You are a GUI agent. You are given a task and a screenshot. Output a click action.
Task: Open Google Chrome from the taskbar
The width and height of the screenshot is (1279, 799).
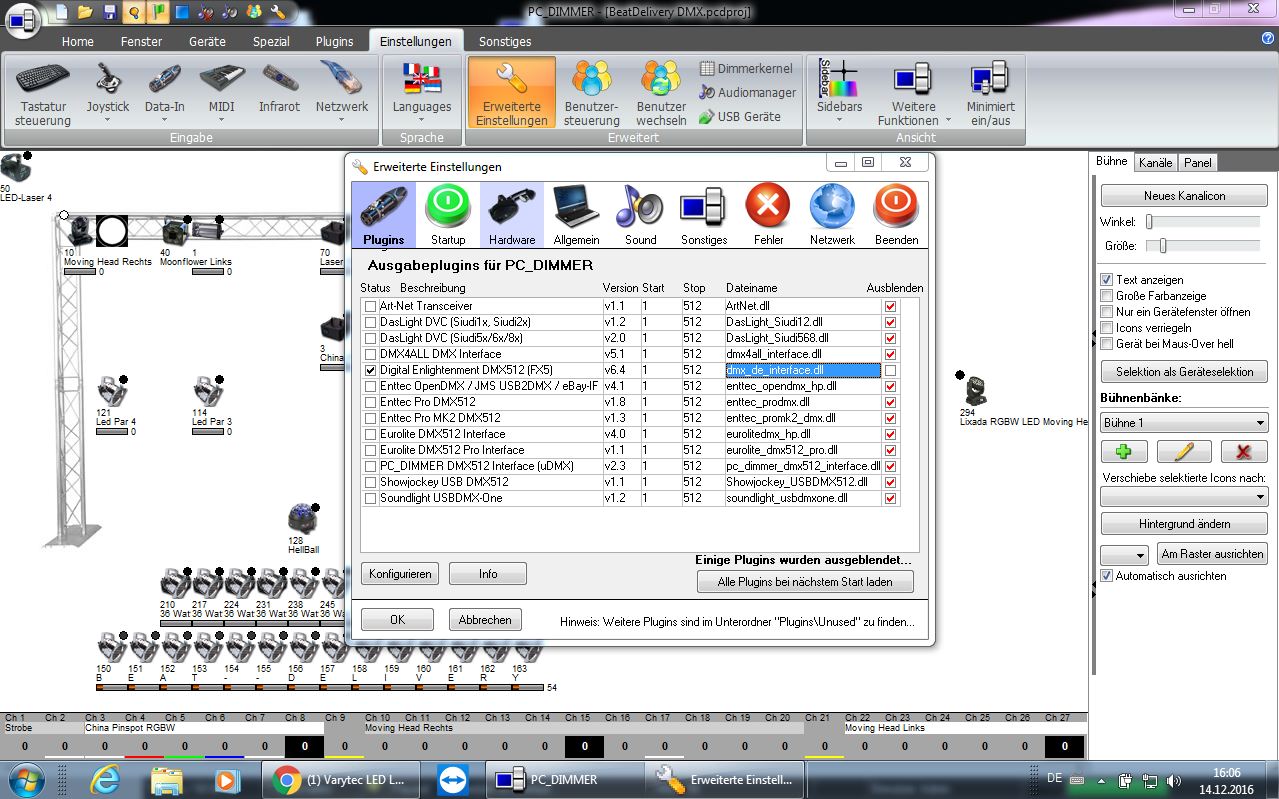pyautogui.click(x=339, y=780)
